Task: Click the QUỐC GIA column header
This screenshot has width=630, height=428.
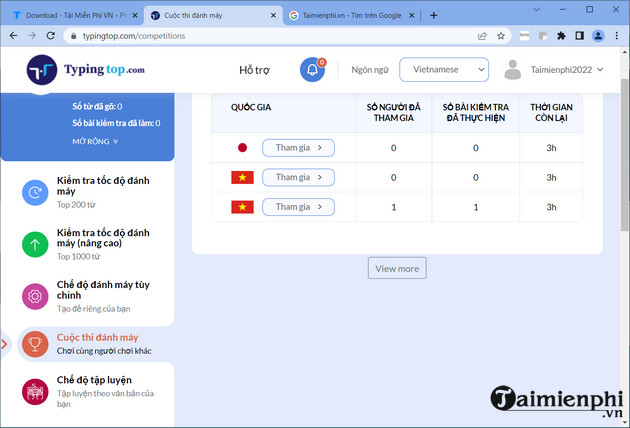Action: tap(251, 107)
